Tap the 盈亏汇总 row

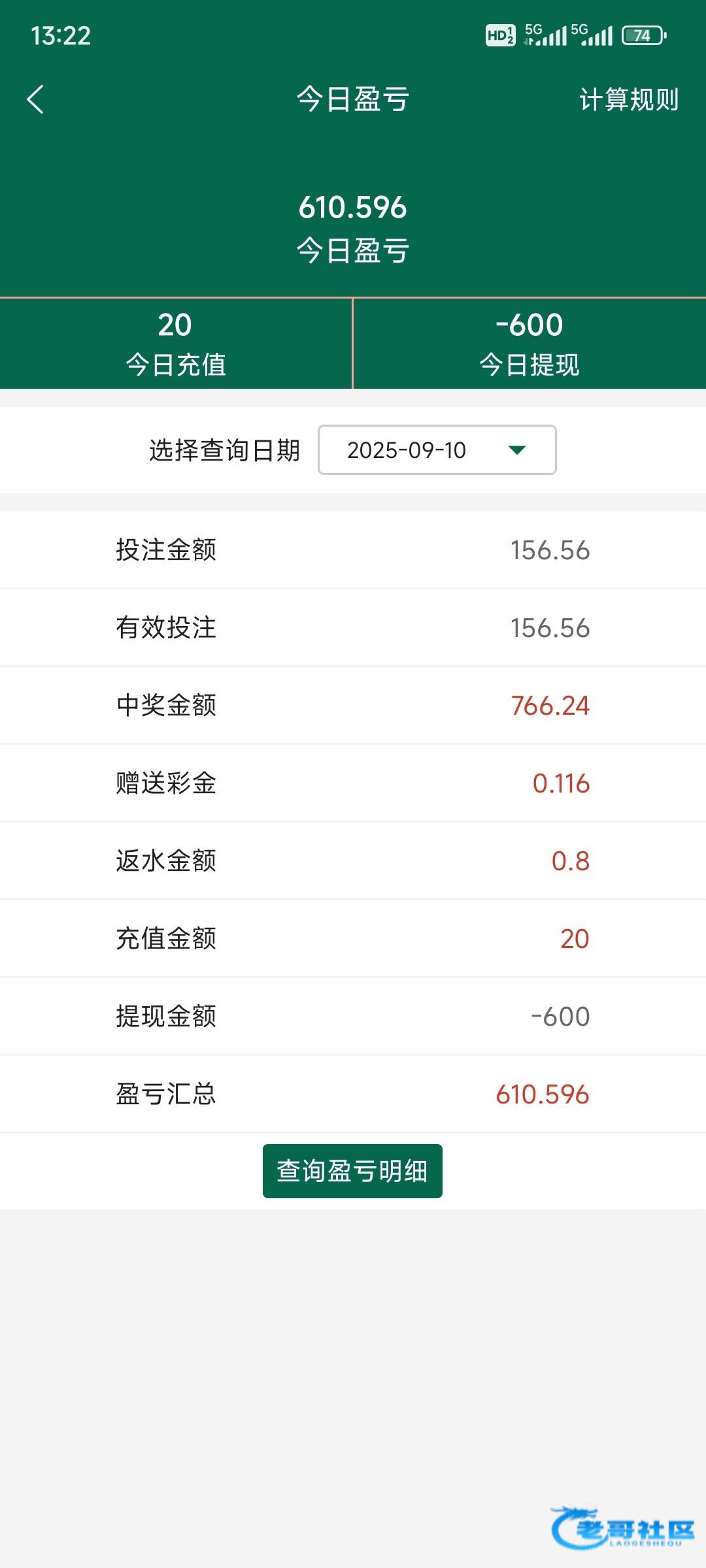(x=353, y=1094)
